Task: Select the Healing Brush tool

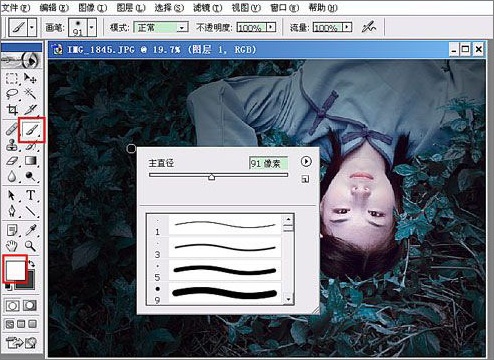Action: pos(11,129)
